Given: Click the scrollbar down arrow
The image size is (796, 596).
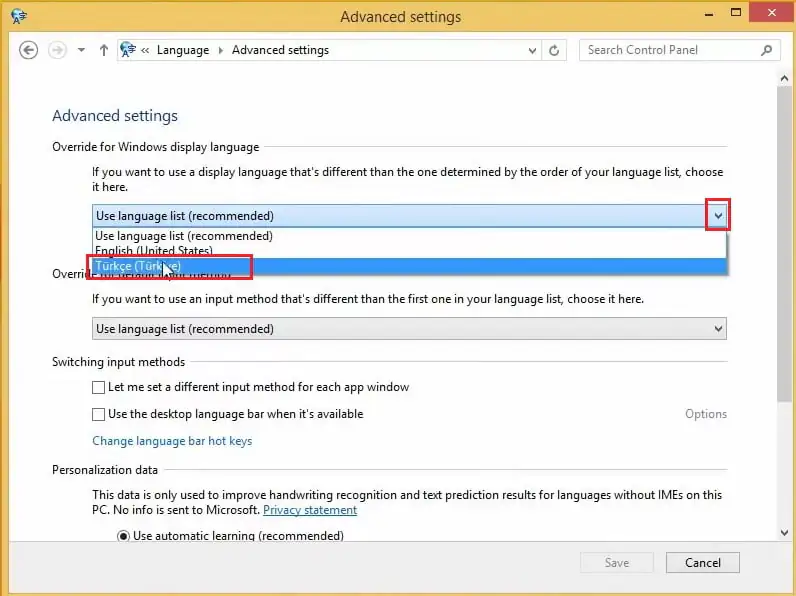Looking at the screenshot, I should (x=784, y=533).
